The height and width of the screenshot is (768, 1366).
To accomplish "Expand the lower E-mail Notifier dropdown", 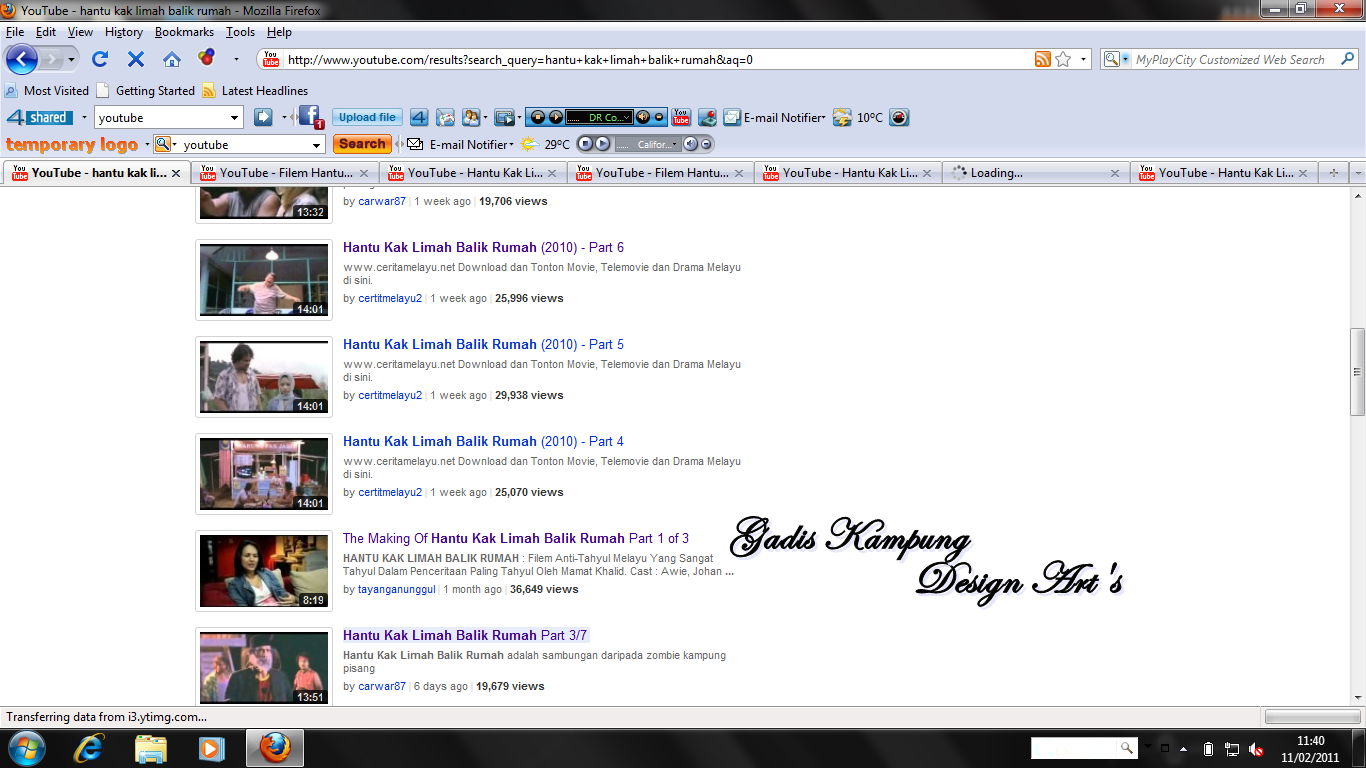I will [x=513, y=145].
